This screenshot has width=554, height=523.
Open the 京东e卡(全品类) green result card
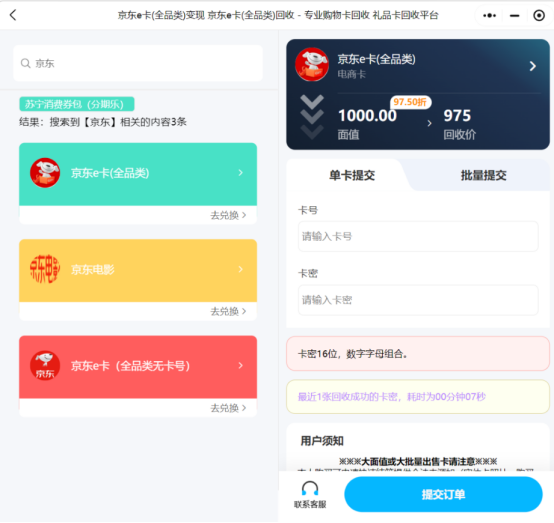[138, 174]
